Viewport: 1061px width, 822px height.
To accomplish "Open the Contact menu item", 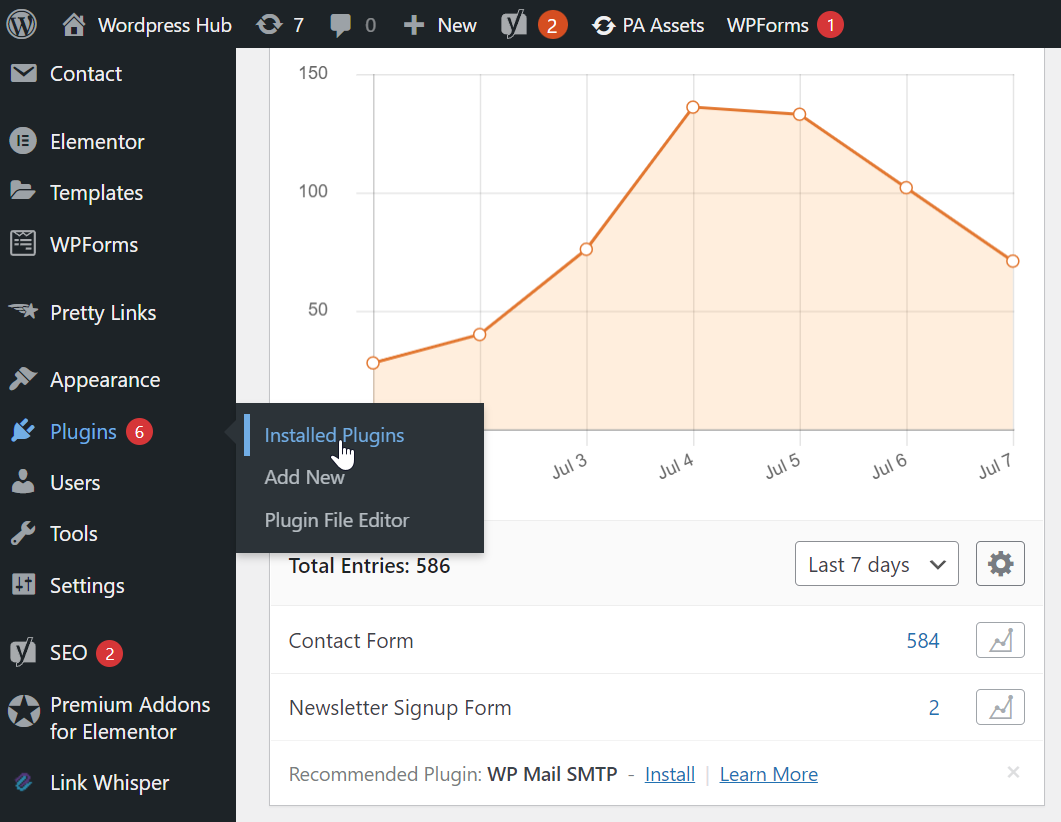I will point(86,73).
